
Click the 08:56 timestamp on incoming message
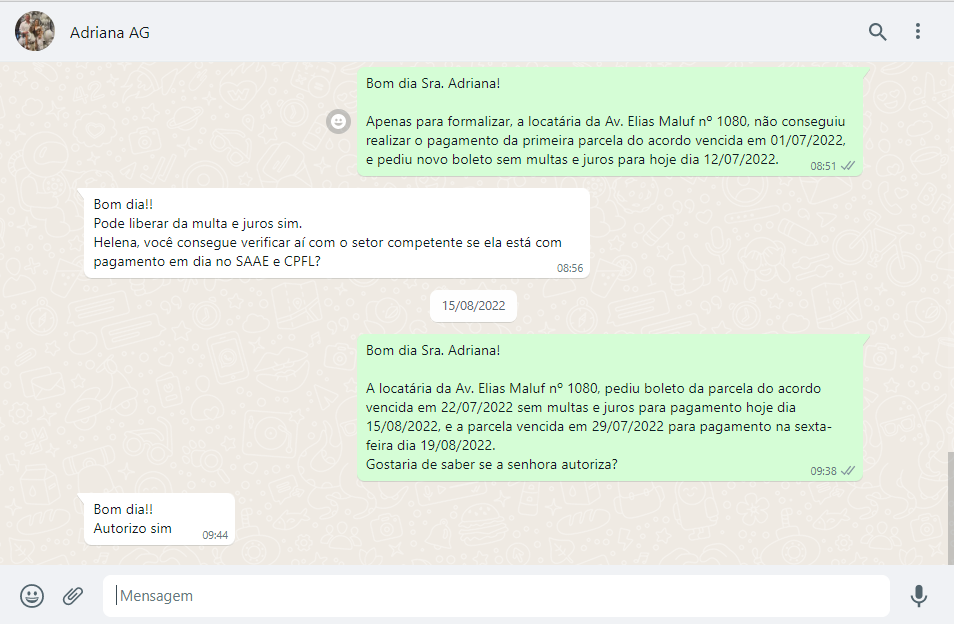pyautogui.click(x=569, y=268)
